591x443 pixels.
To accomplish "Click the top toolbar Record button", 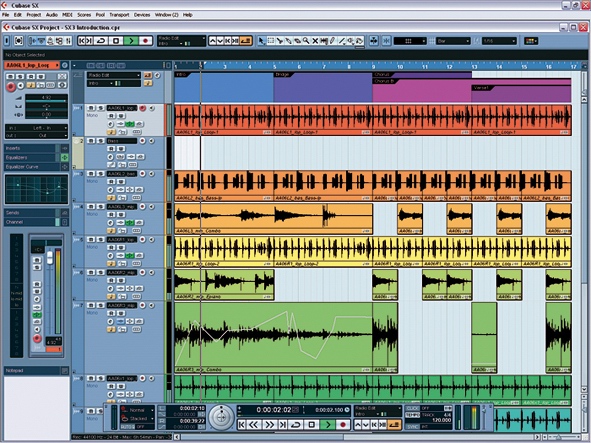I will [145, 41].
